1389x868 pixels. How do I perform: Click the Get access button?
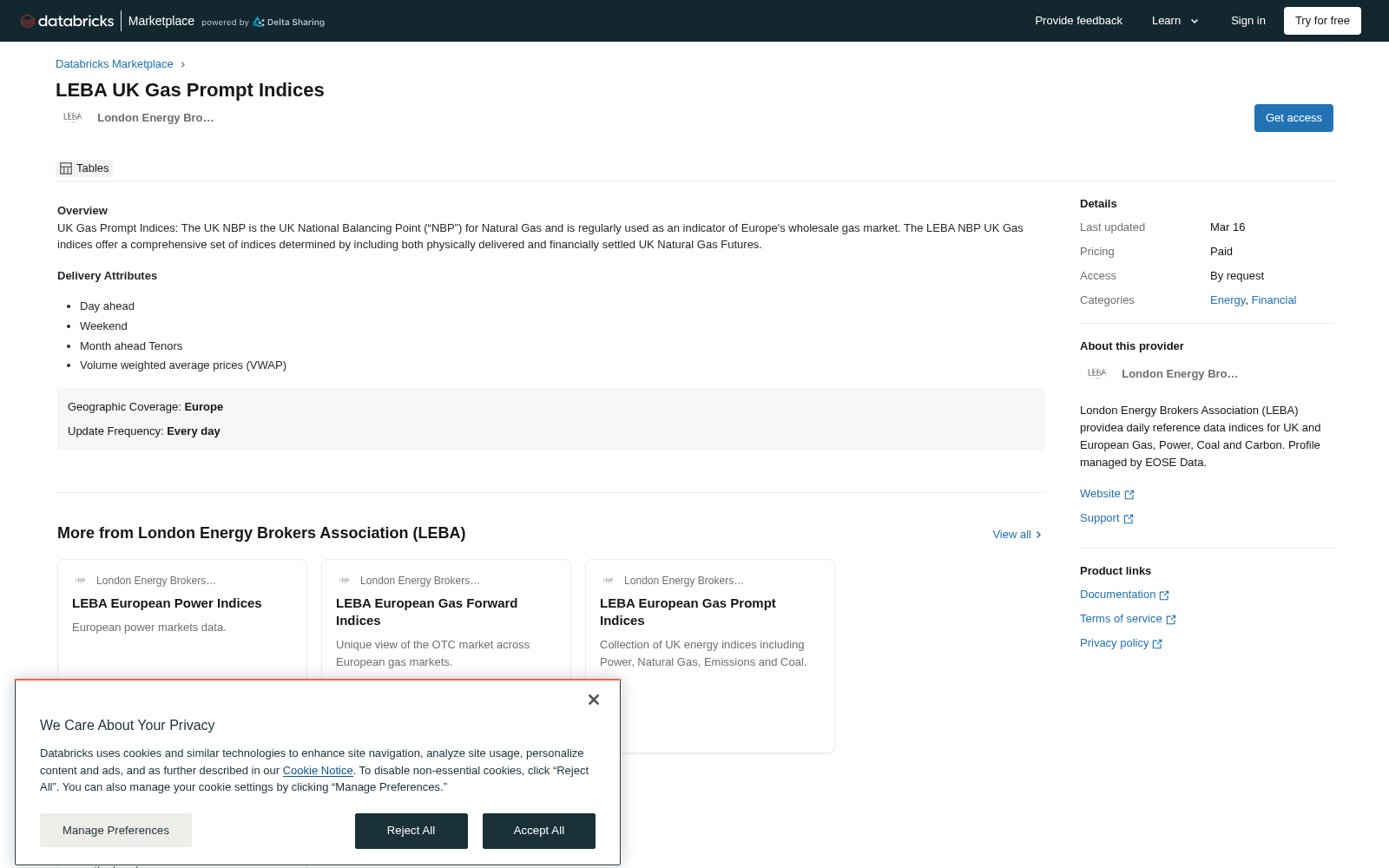click(1294, 118)
